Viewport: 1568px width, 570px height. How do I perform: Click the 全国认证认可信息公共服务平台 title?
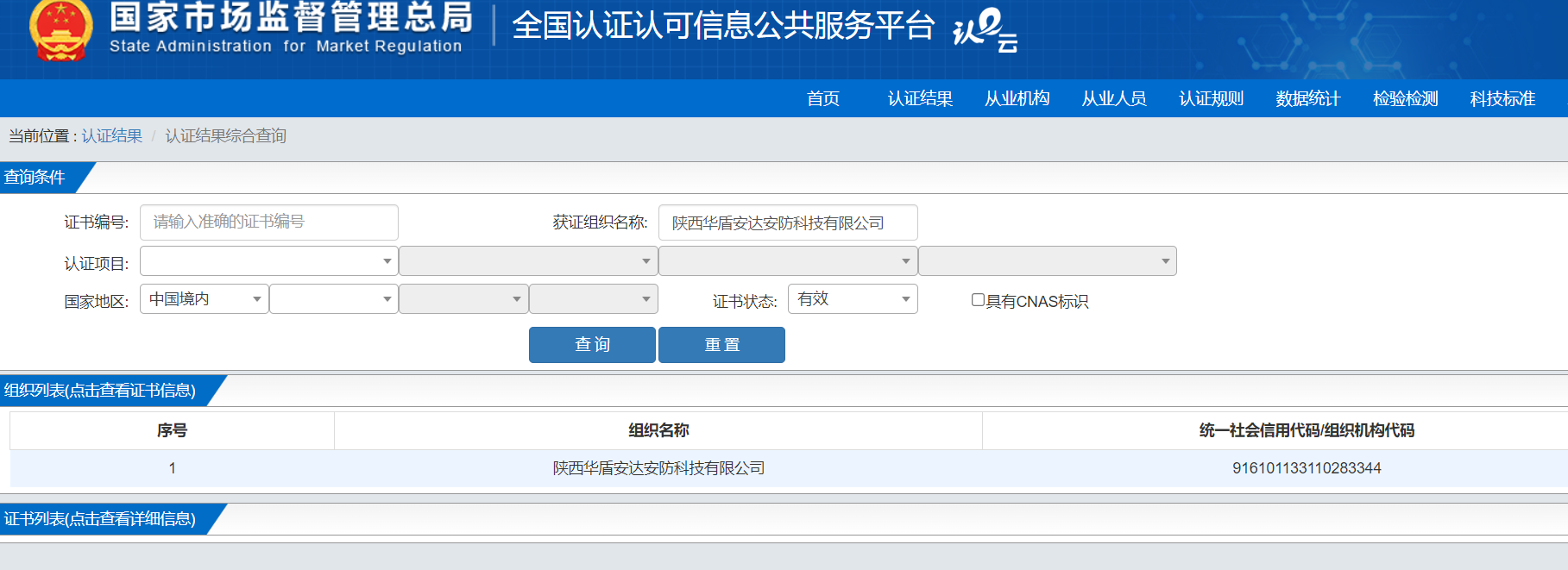tap(723, 26)
